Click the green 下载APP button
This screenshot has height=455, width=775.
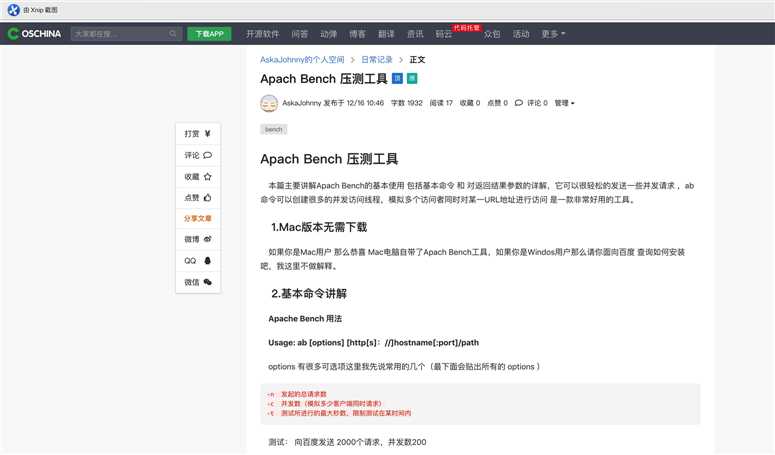point(209,34)
